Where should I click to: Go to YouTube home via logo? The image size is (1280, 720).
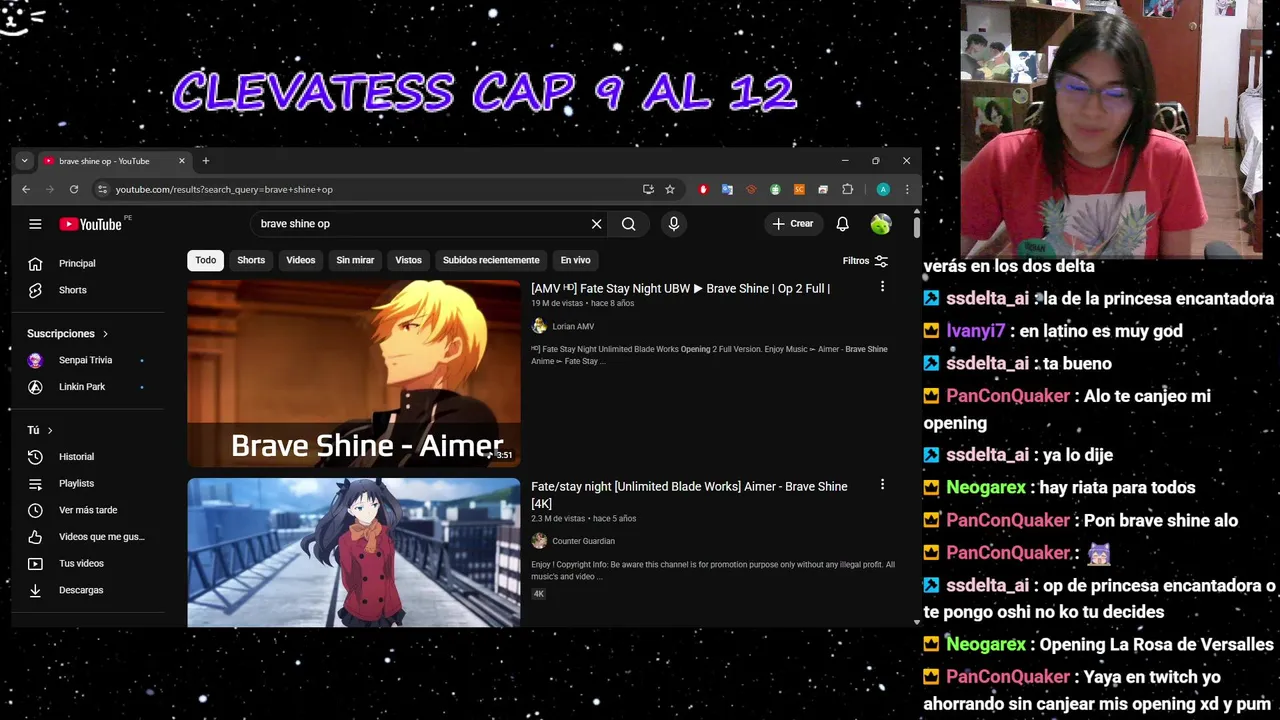click(90, 224)
